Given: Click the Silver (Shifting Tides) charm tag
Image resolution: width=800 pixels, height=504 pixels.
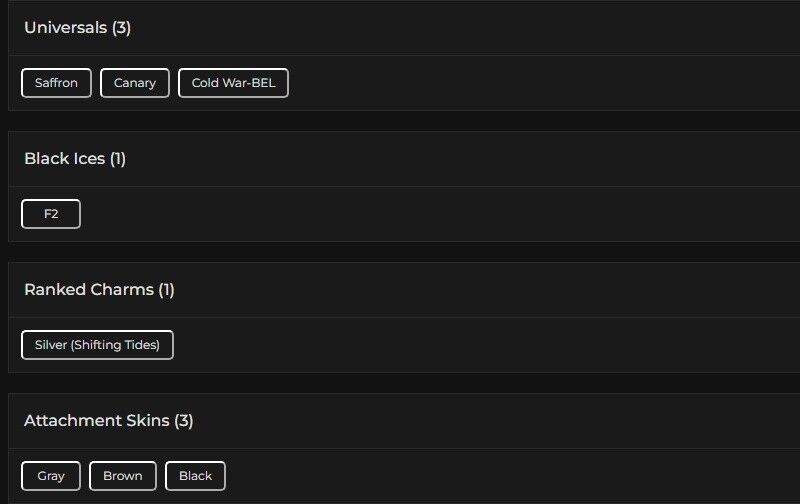Looking at the screenshot, I should pyautogui.click(x=97, y=345).
